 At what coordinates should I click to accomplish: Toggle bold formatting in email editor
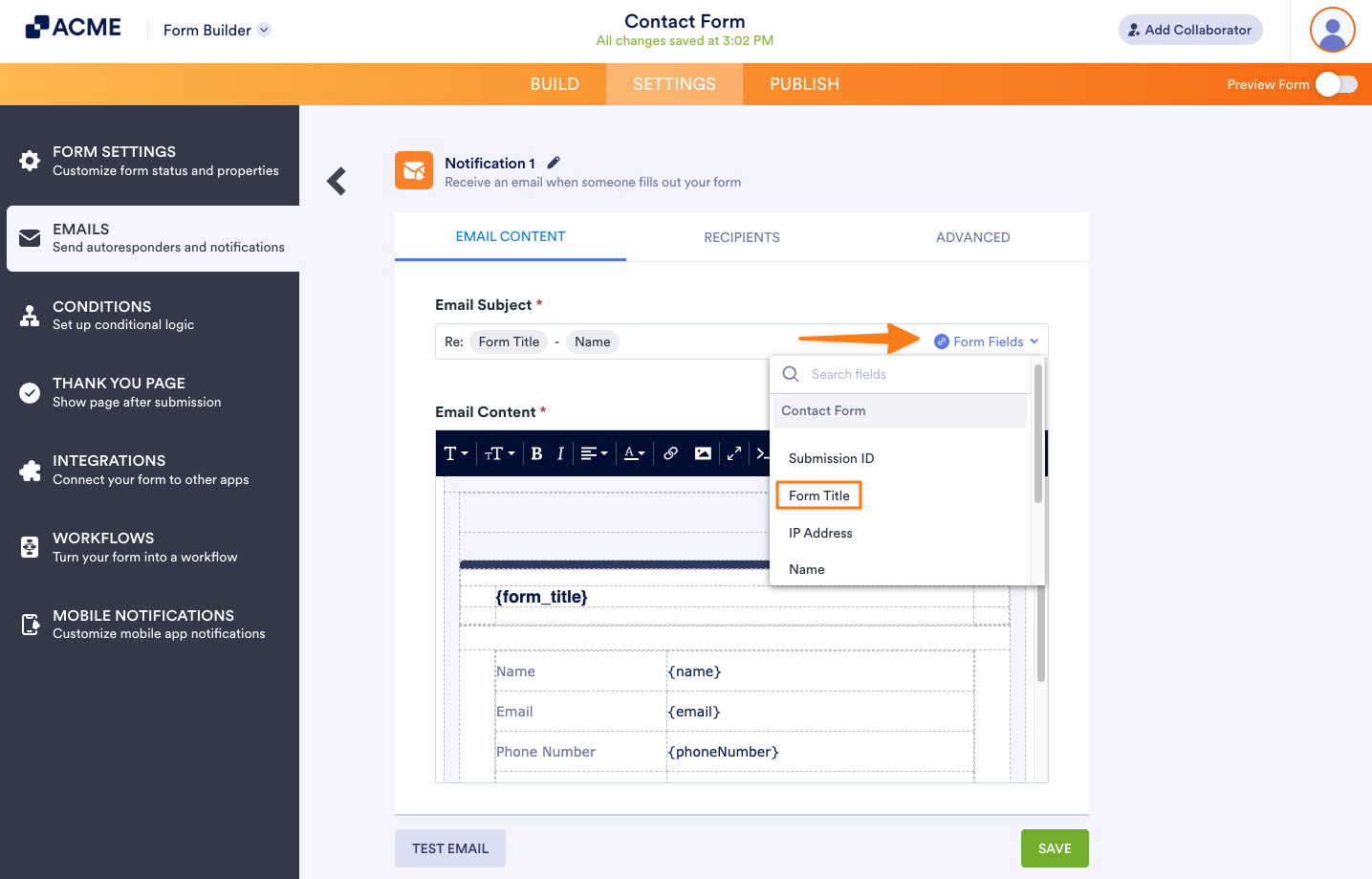[x=535, y=452]
